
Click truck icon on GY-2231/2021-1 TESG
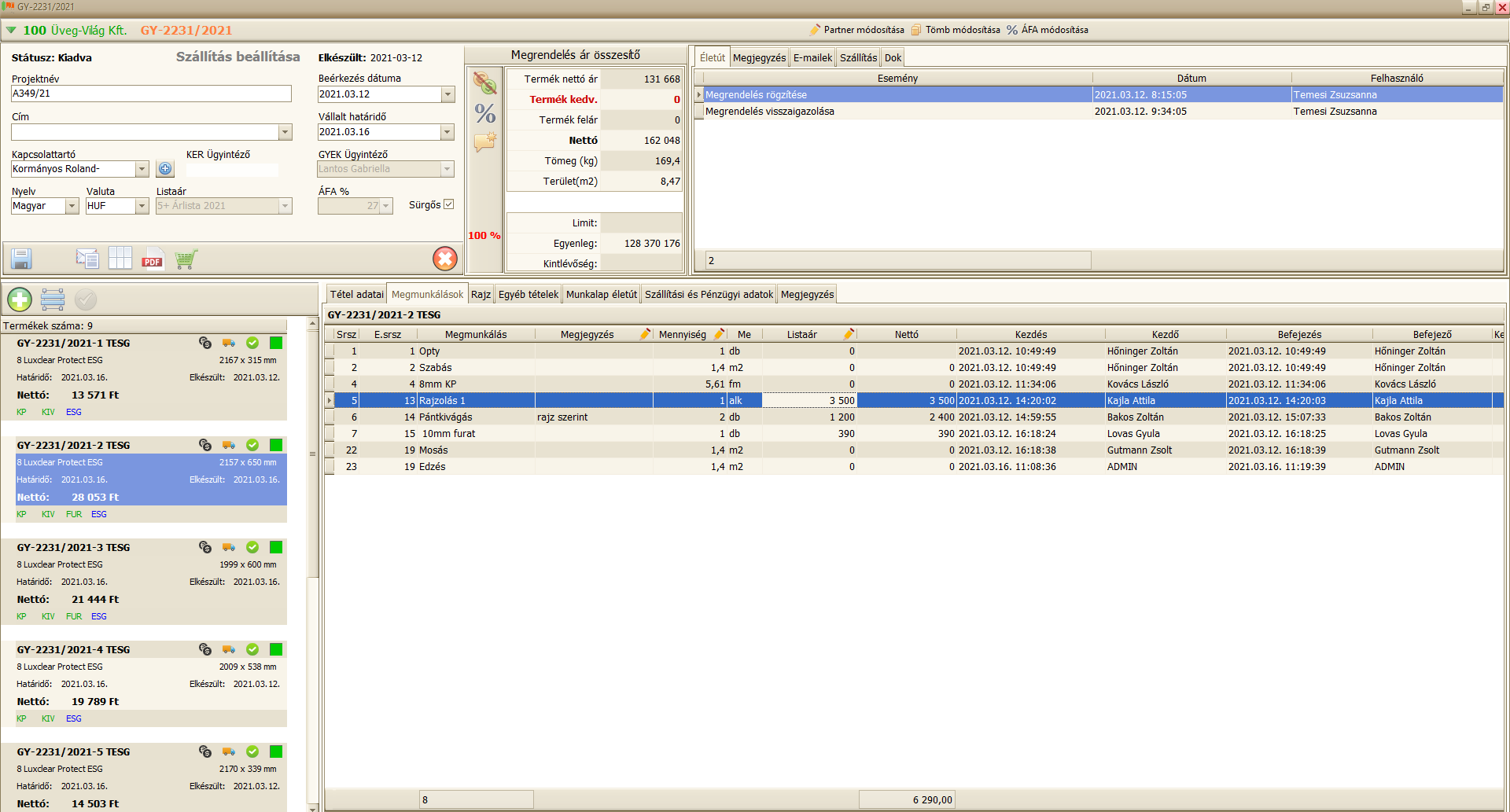tap(229, 343)
